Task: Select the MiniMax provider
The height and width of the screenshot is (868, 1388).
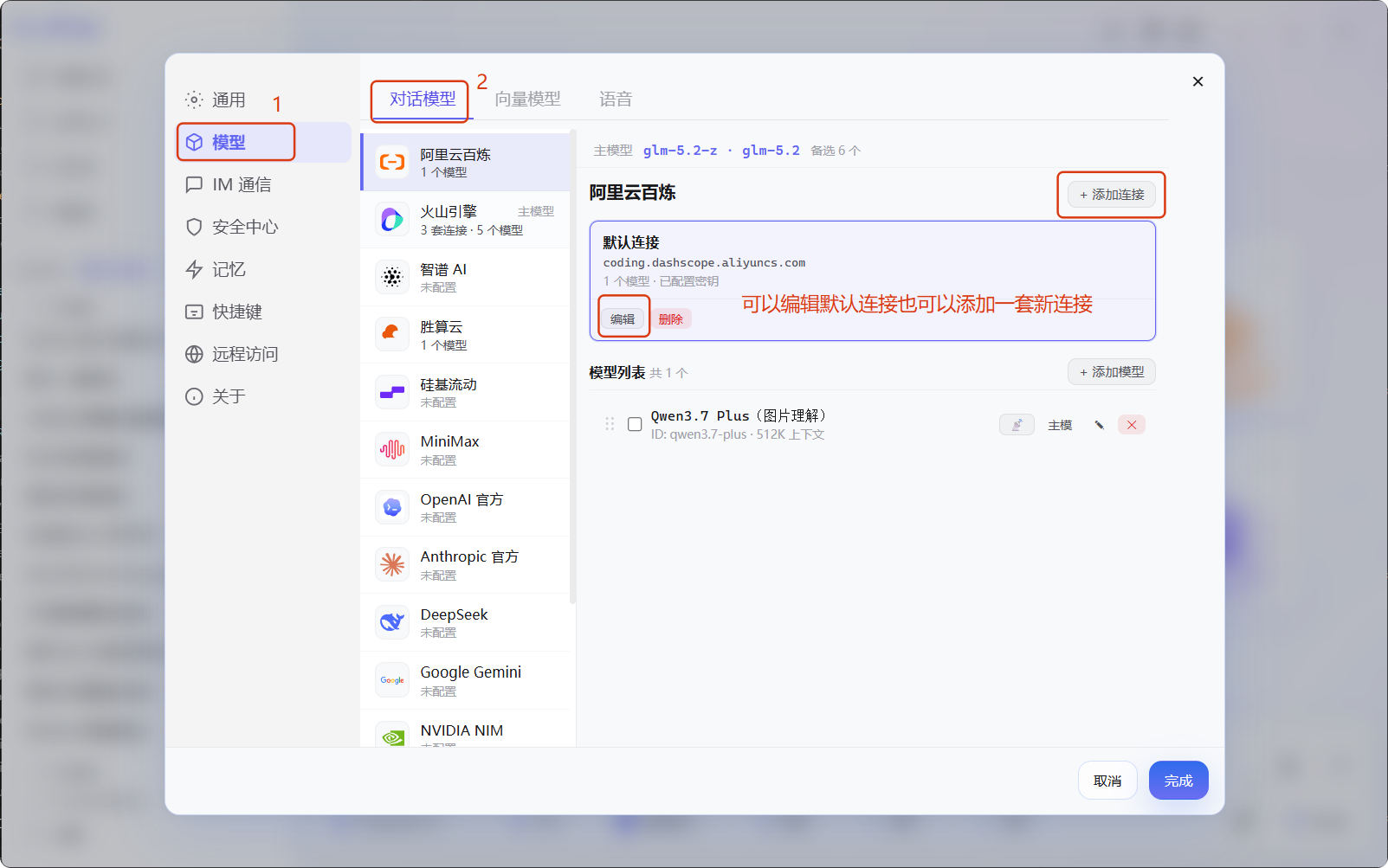Action: (465, 450)
